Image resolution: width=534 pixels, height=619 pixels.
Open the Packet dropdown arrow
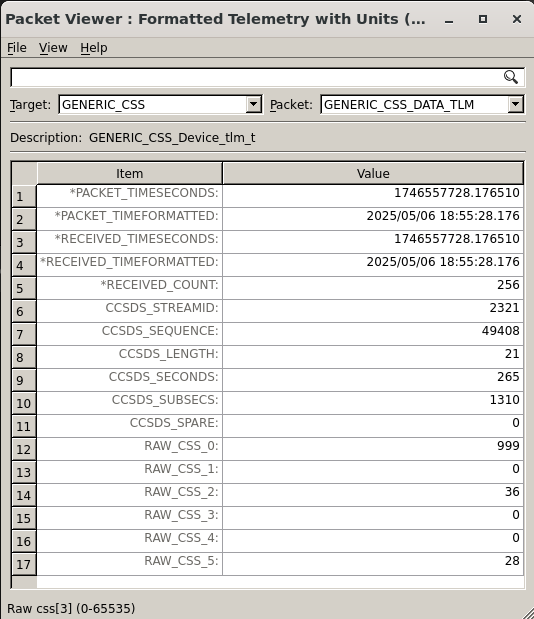(515, 105)
